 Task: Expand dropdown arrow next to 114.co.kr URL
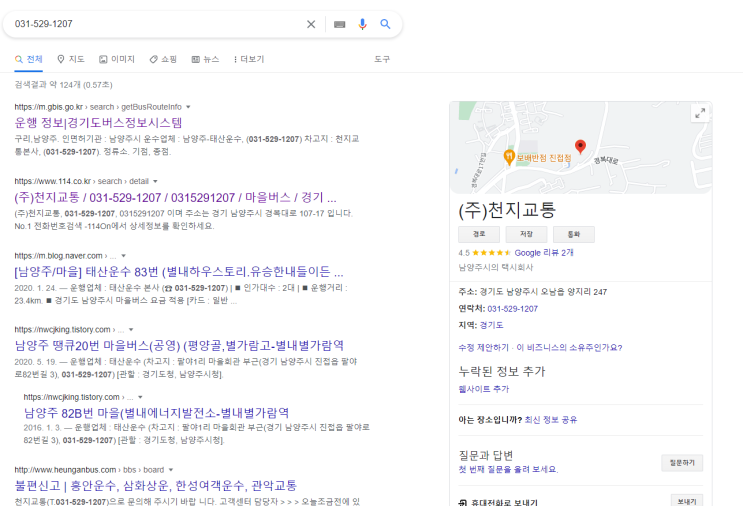(155, 181)
